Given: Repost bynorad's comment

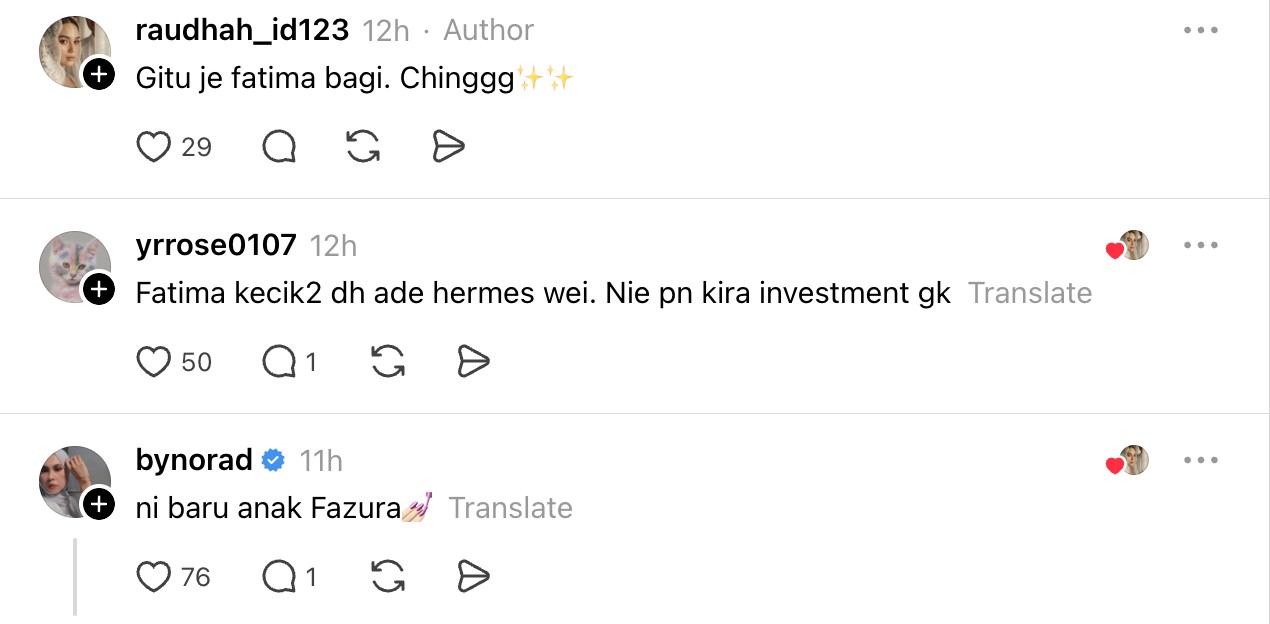Looking at the screenshot, I should coord(387,577).
